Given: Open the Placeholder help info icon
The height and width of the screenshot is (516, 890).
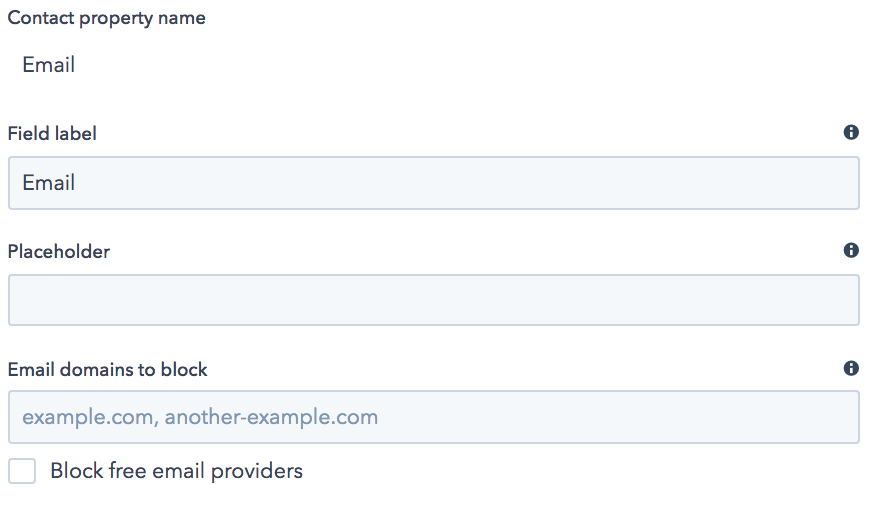Looking at the screenshot, I should click(x=851, y=250).
